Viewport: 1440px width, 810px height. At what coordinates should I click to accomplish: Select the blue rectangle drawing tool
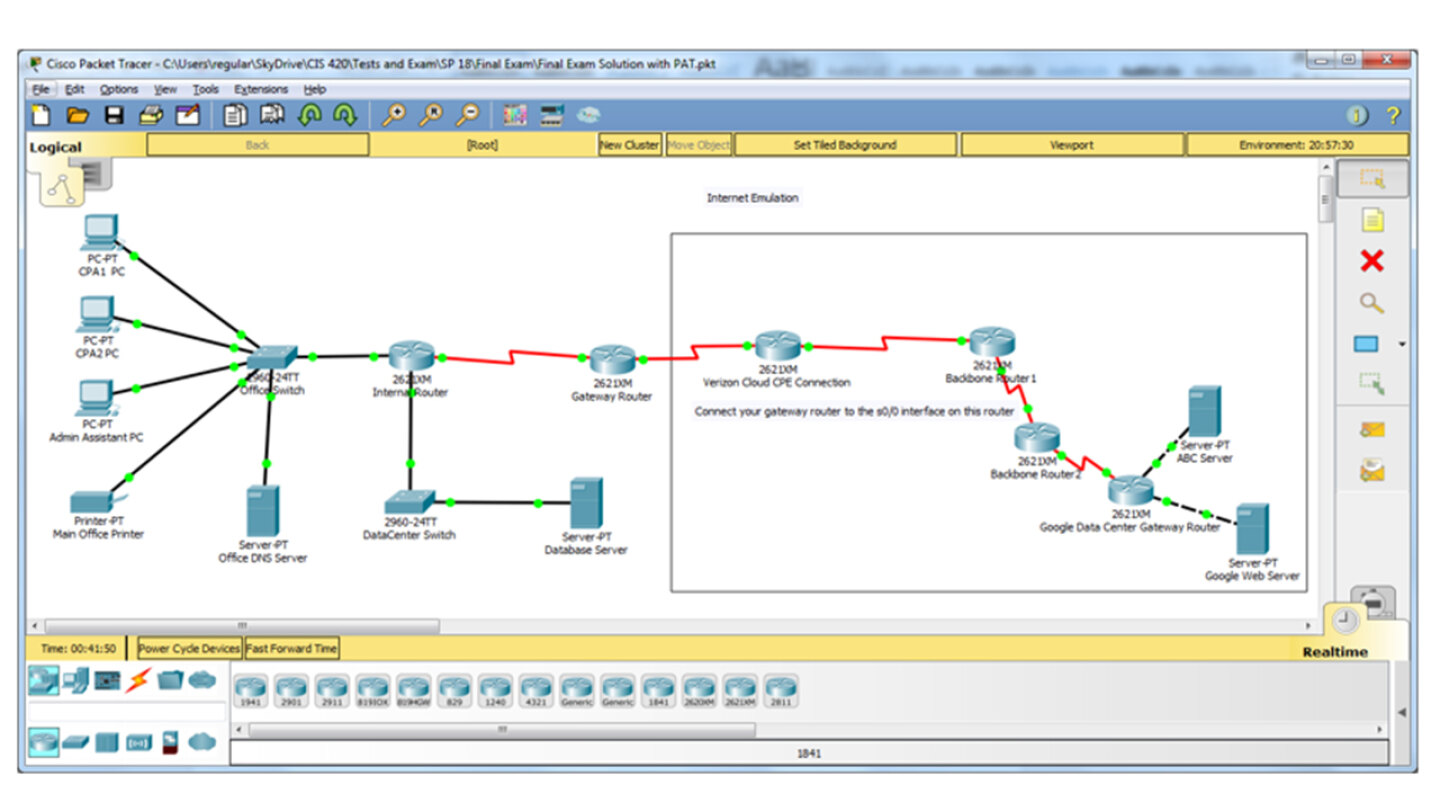(1366, 344)
